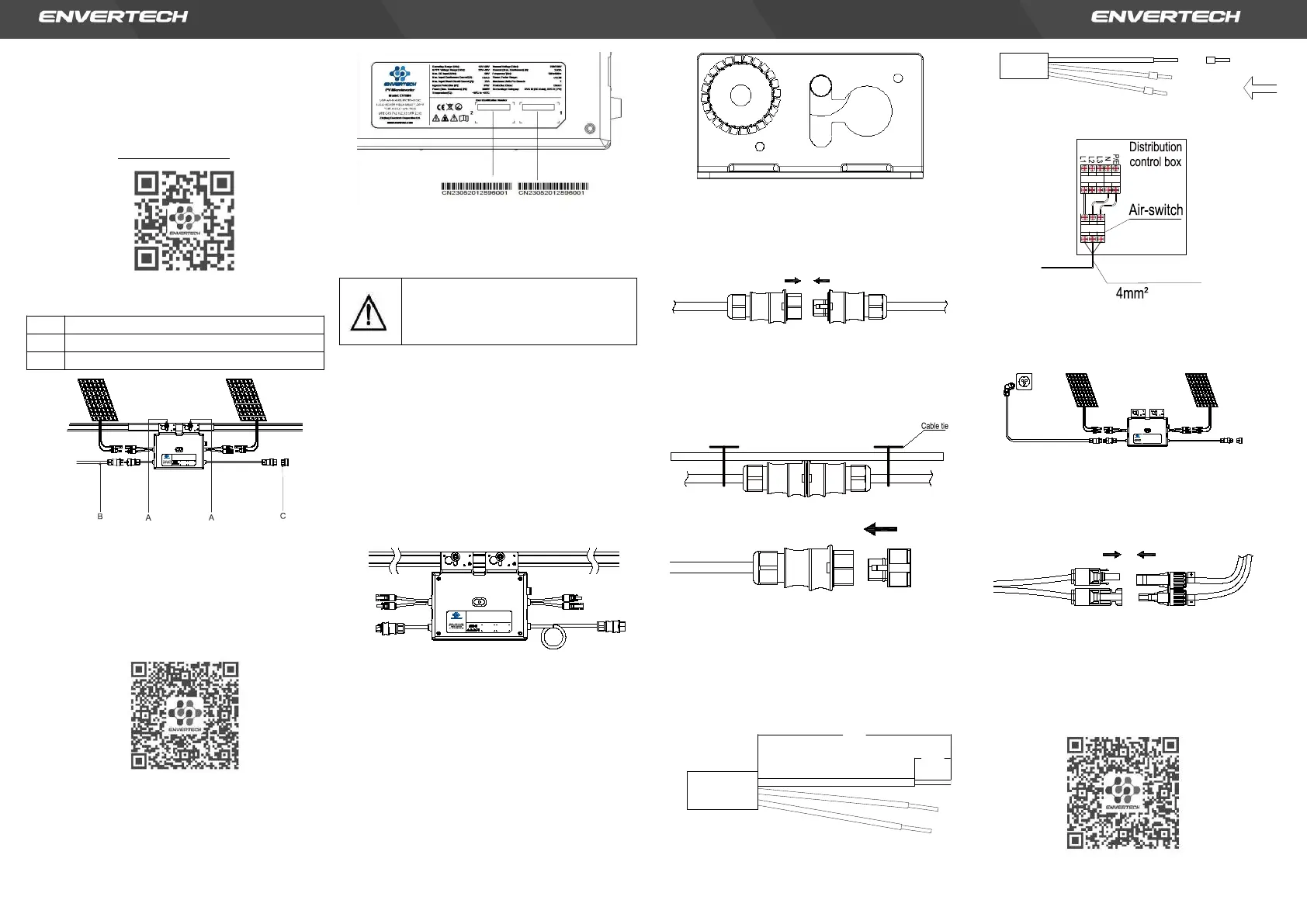Click the Distribution control box wiring diagram
Image resolution: width=1307 pixels, height=924 pixels.
pyautogui.click(x=1131, y=197)
